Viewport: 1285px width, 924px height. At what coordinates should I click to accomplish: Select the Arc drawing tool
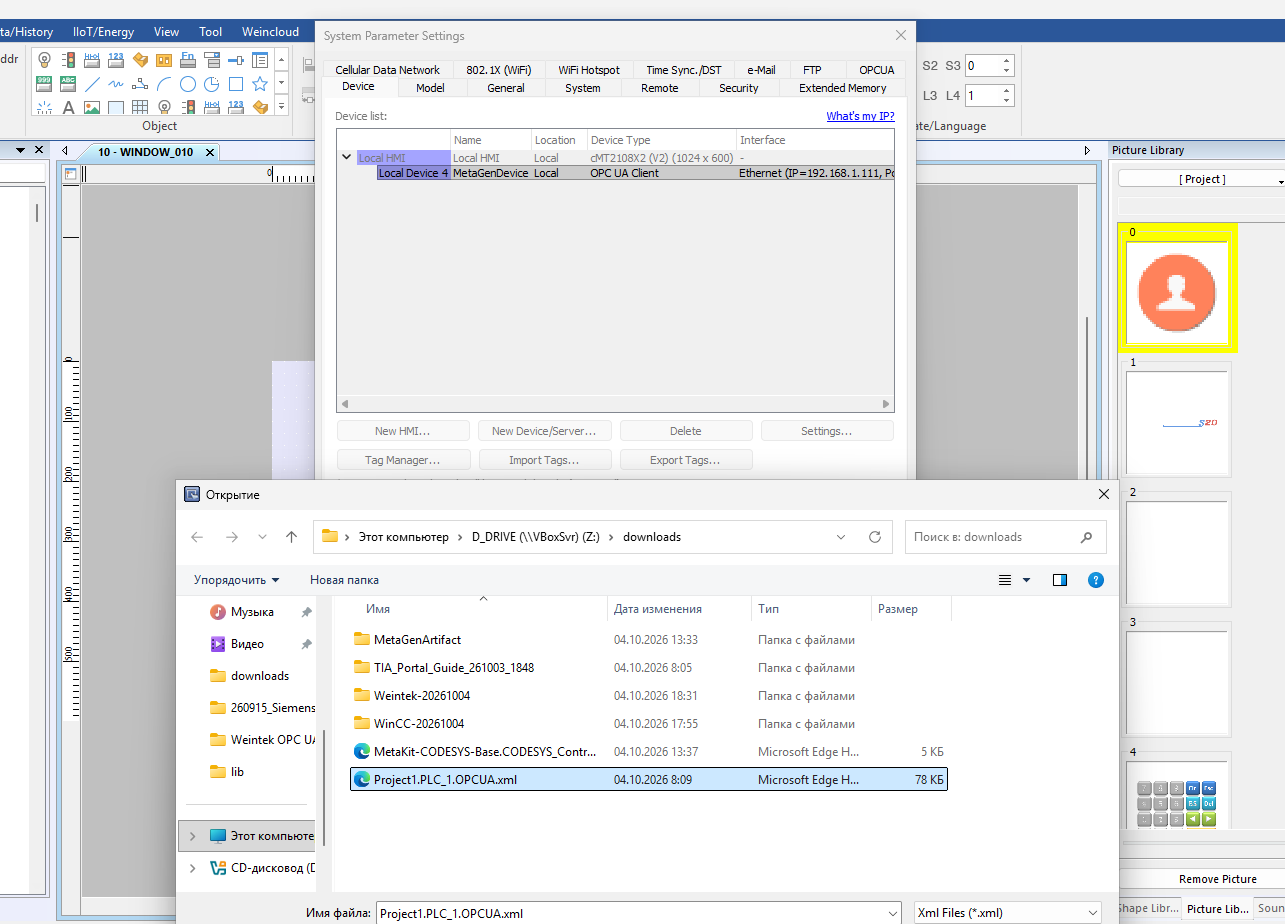164,84
